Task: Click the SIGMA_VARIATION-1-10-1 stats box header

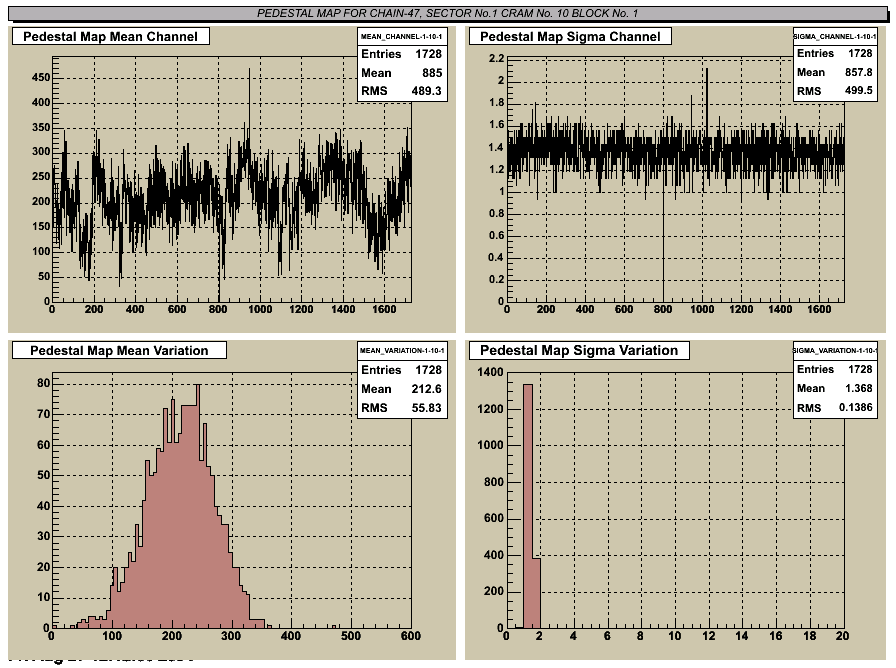Action: coord(835,350)
